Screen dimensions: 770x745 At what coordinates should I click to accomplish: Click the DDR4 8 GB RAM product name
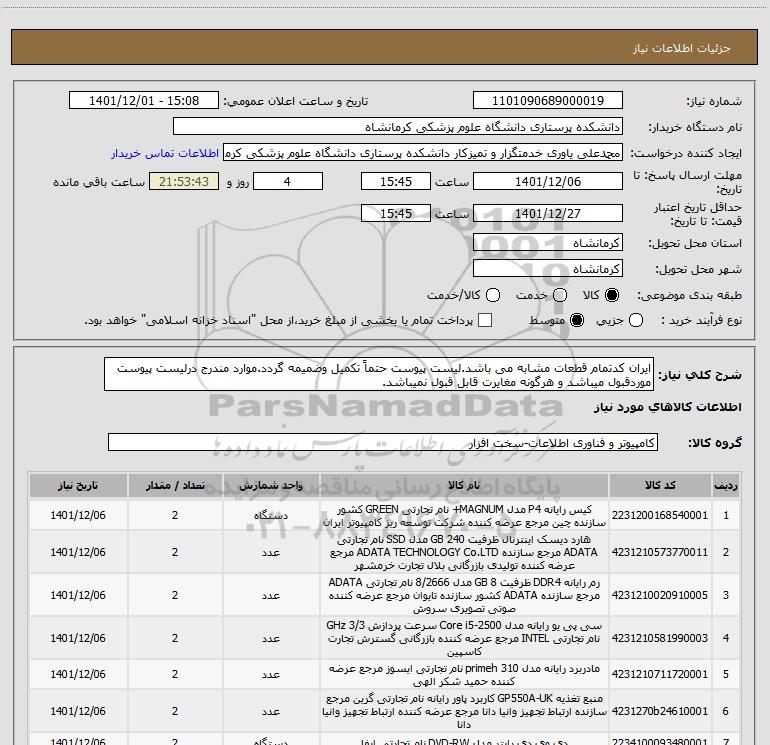pos(464,595)
